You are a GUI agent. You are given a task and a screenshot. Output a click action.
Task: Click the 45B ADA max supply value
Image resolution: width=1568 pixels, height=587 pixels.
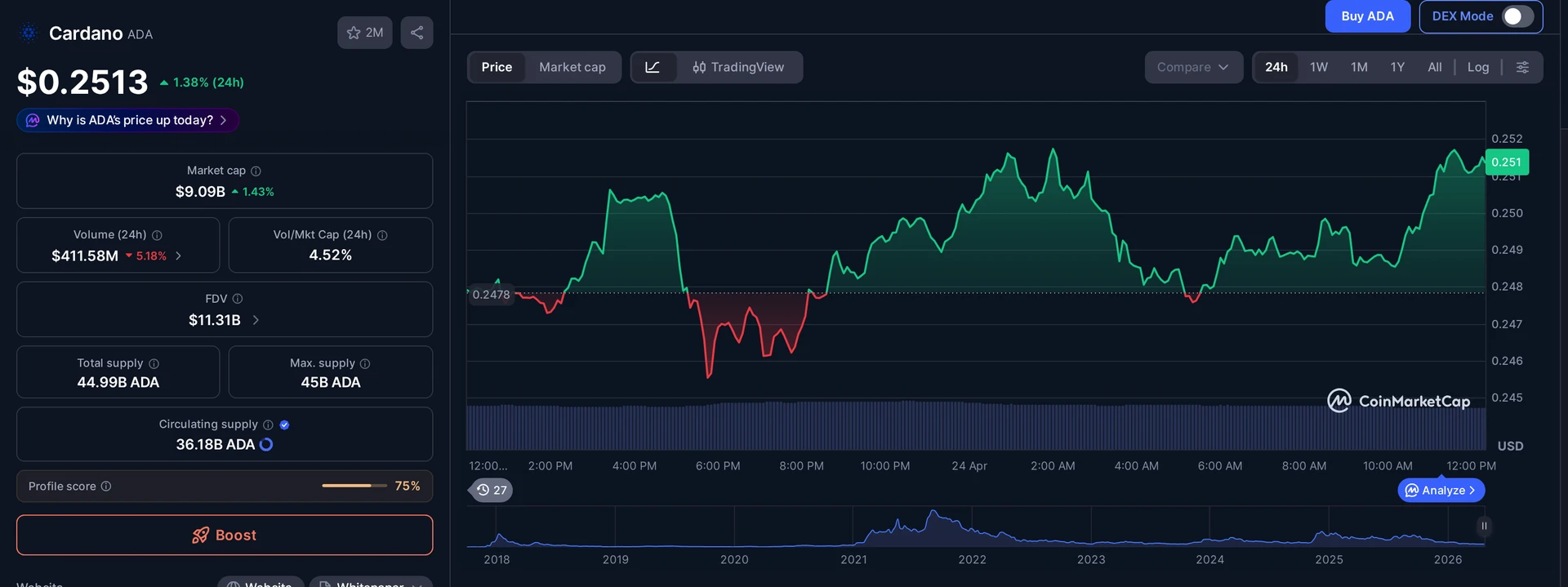(331, 382)
